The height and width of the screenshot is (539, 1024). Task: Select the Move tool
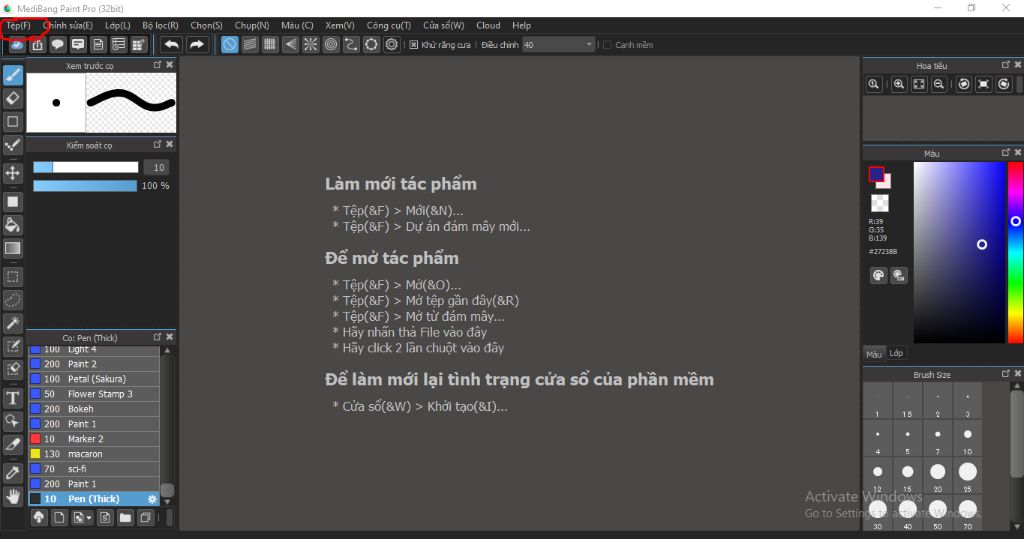[12, 173]
